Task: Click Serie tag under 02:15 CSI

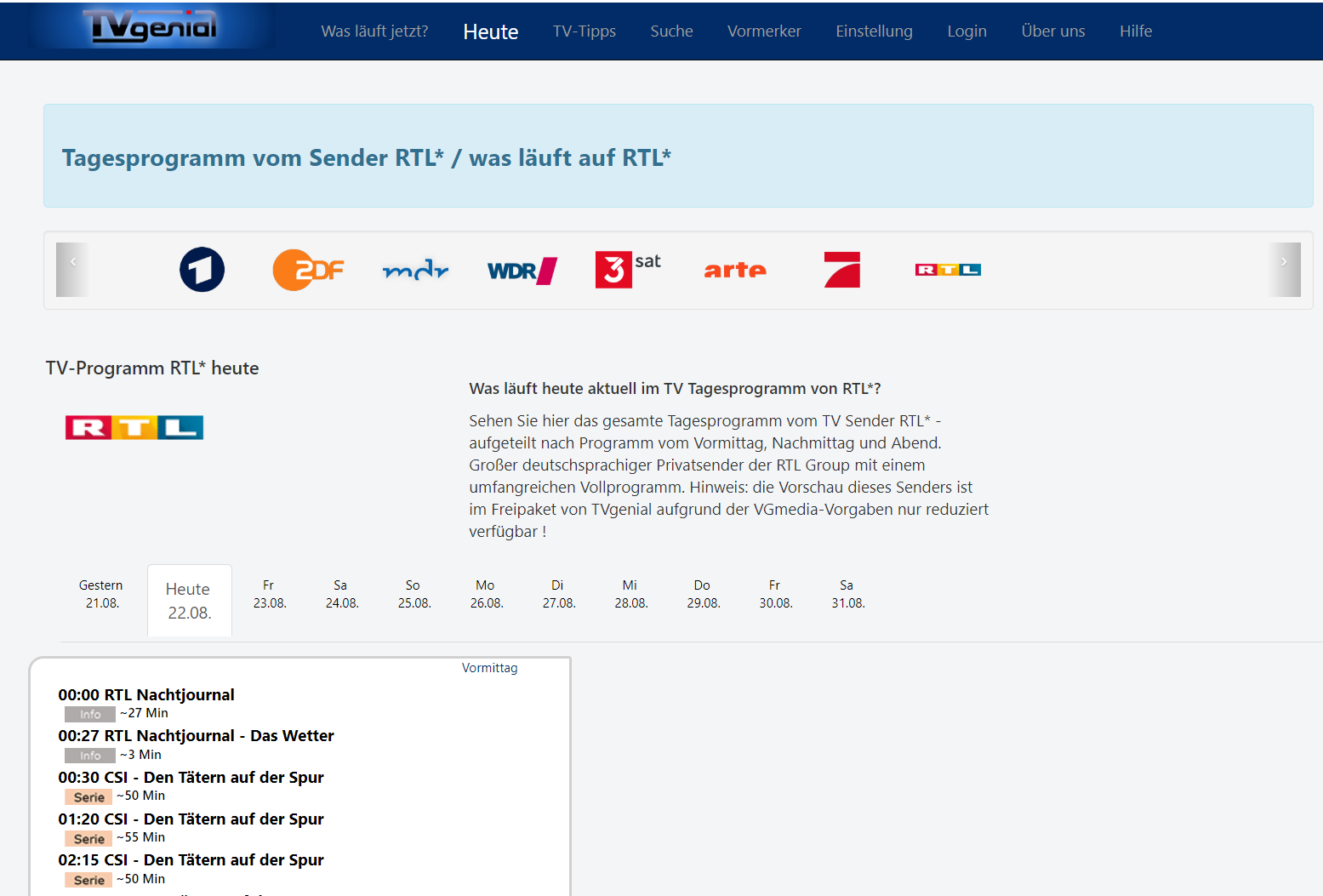Action: 88,881
